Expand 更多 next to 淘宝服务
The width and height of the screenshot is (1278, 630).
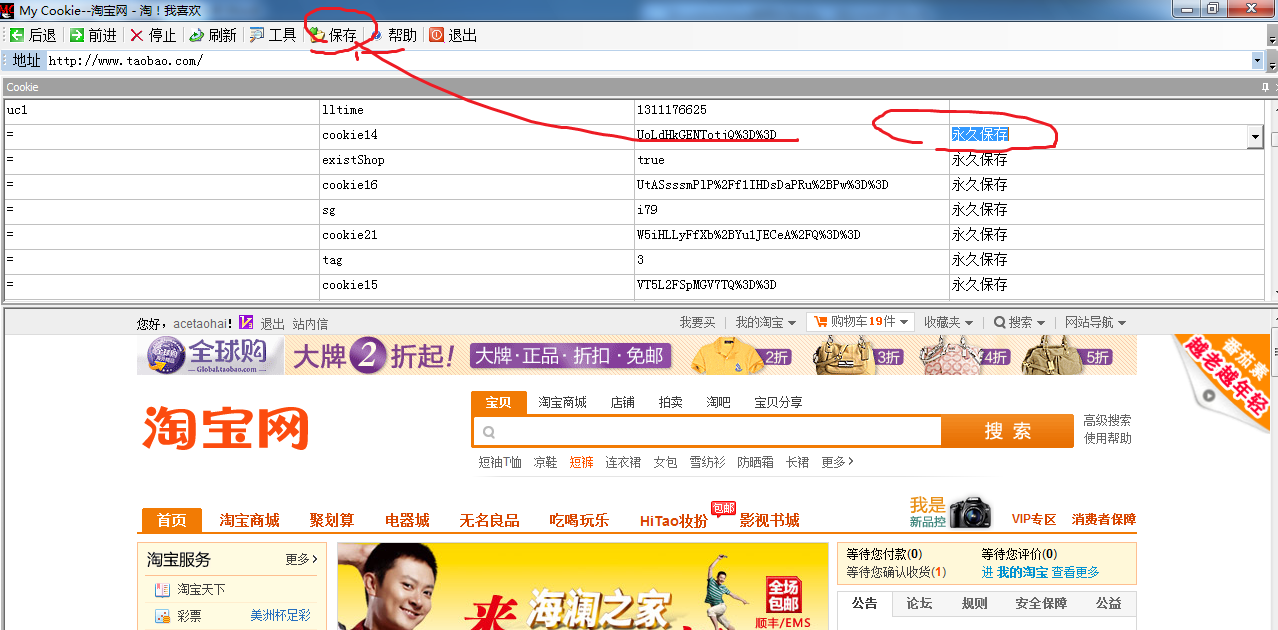point(301,559)
